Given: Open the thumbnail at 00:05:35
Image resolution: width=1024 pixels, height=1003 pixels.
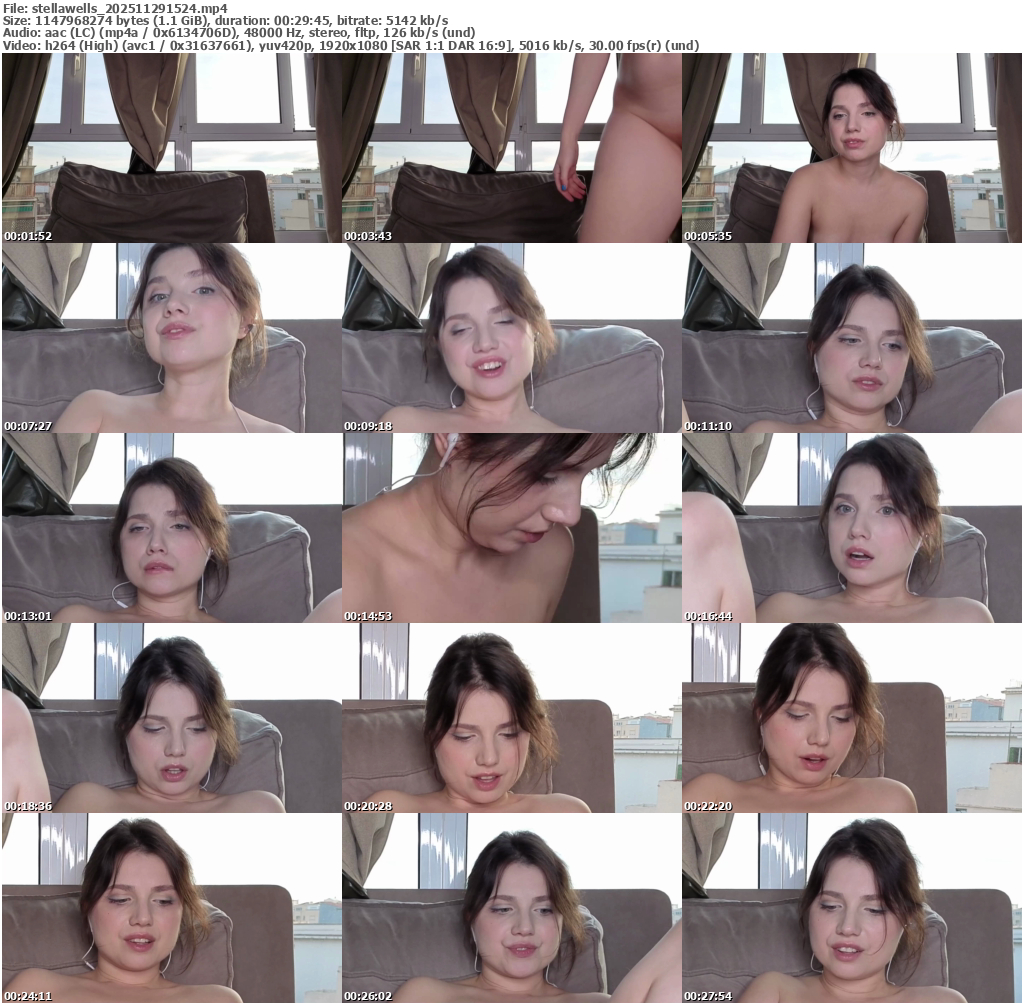Looking at the screenshot, I should [851, 148].
